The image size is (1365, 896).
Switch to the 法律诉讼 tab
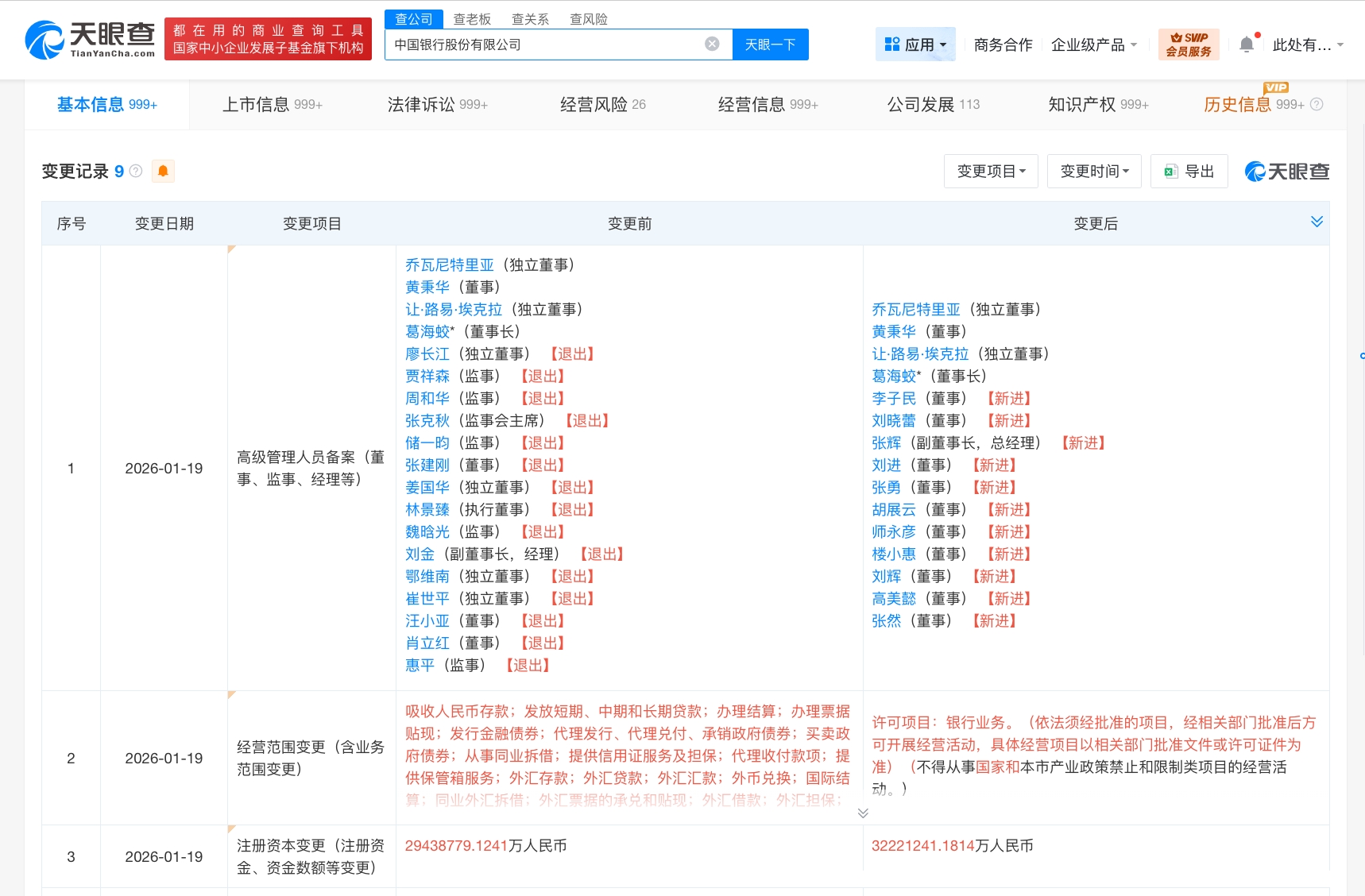click(x=437, y=104)
